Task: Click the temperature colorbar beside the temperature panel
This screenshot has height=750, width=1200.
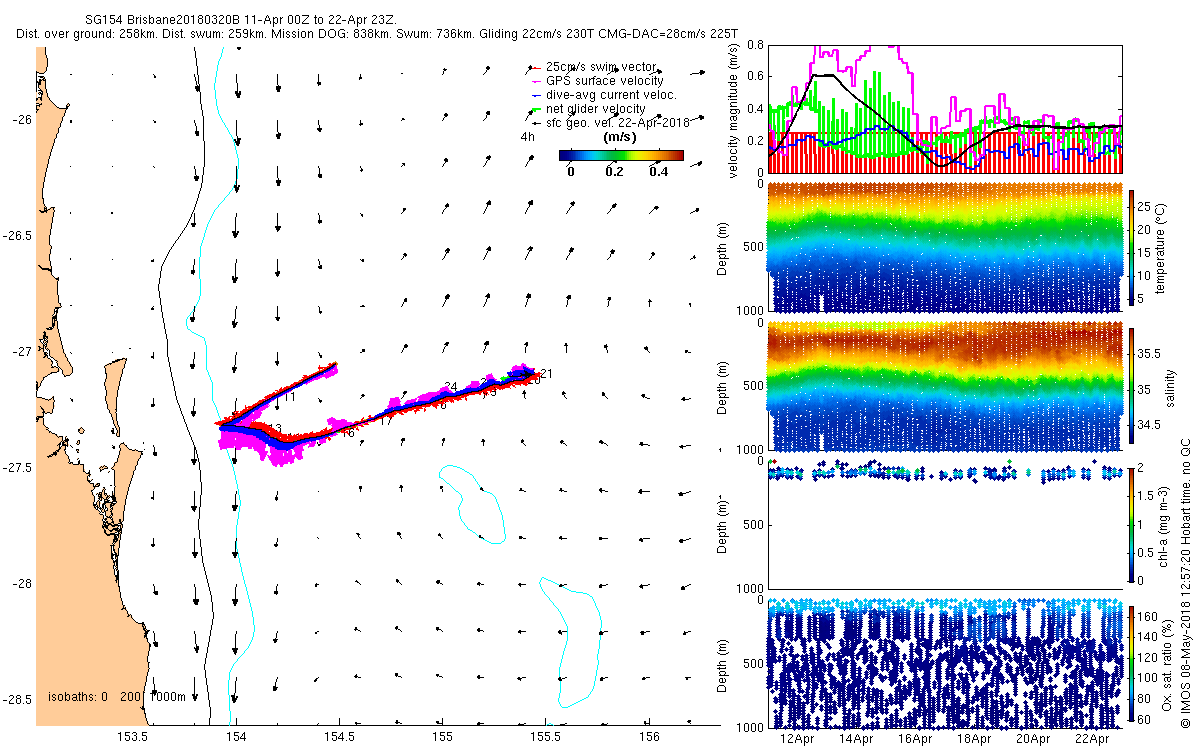Action: (1132, 247)
